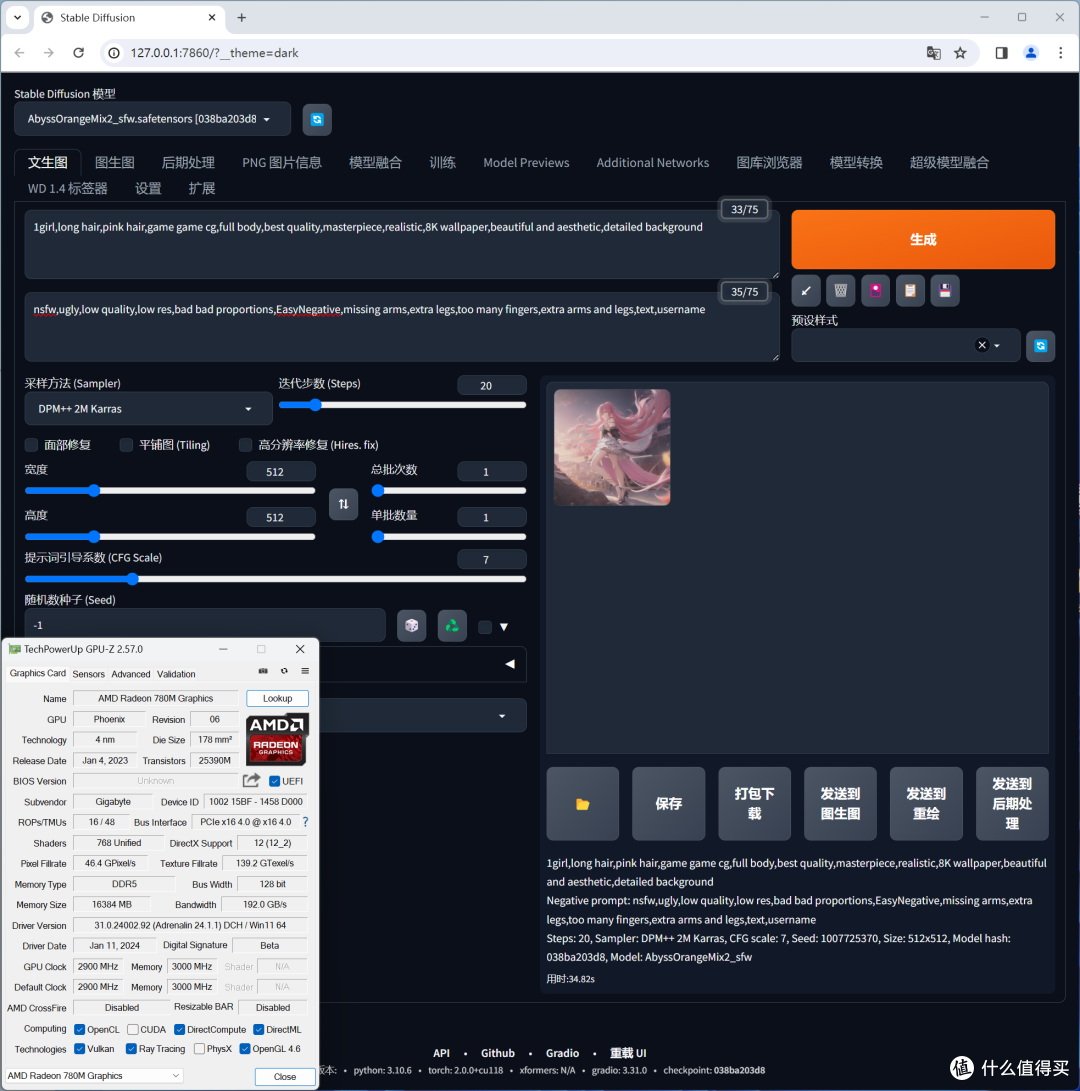This screenshot has width=1080, height=1091.
Task: Click the 重载 UI footer link
Action: point(628,1053)
